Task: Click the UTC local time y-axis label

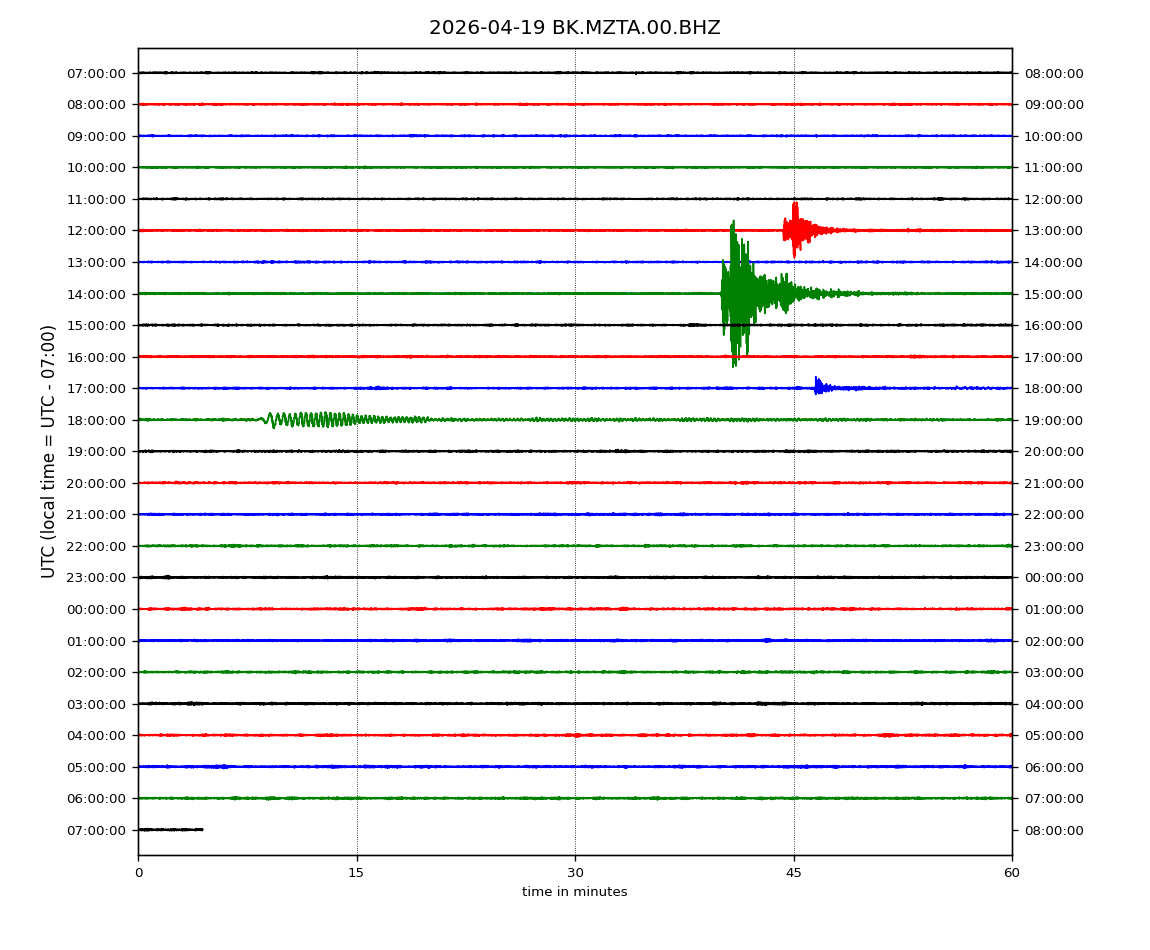Action: tap(49, 451)
